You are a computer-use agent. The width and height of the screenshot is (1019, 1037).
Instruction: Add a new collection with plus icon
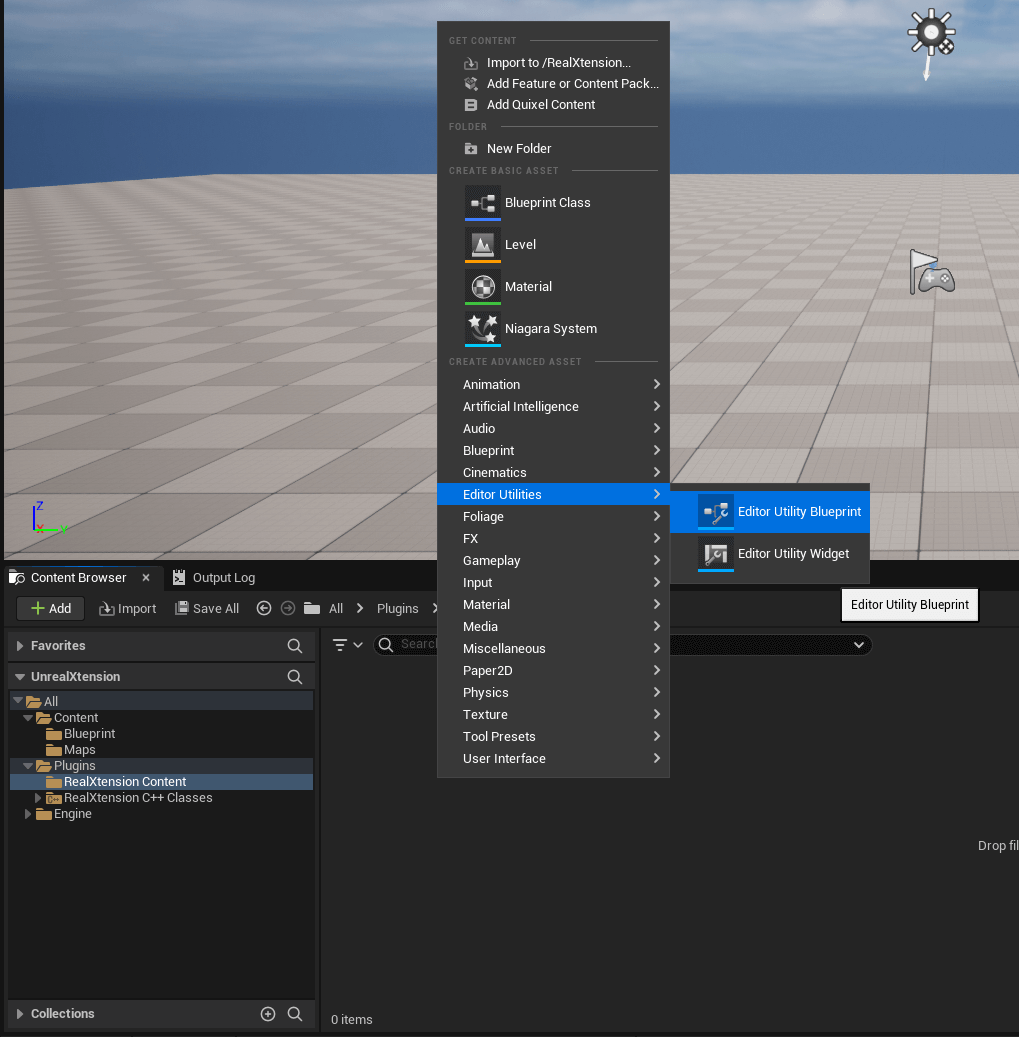[x=268, y=1014]
